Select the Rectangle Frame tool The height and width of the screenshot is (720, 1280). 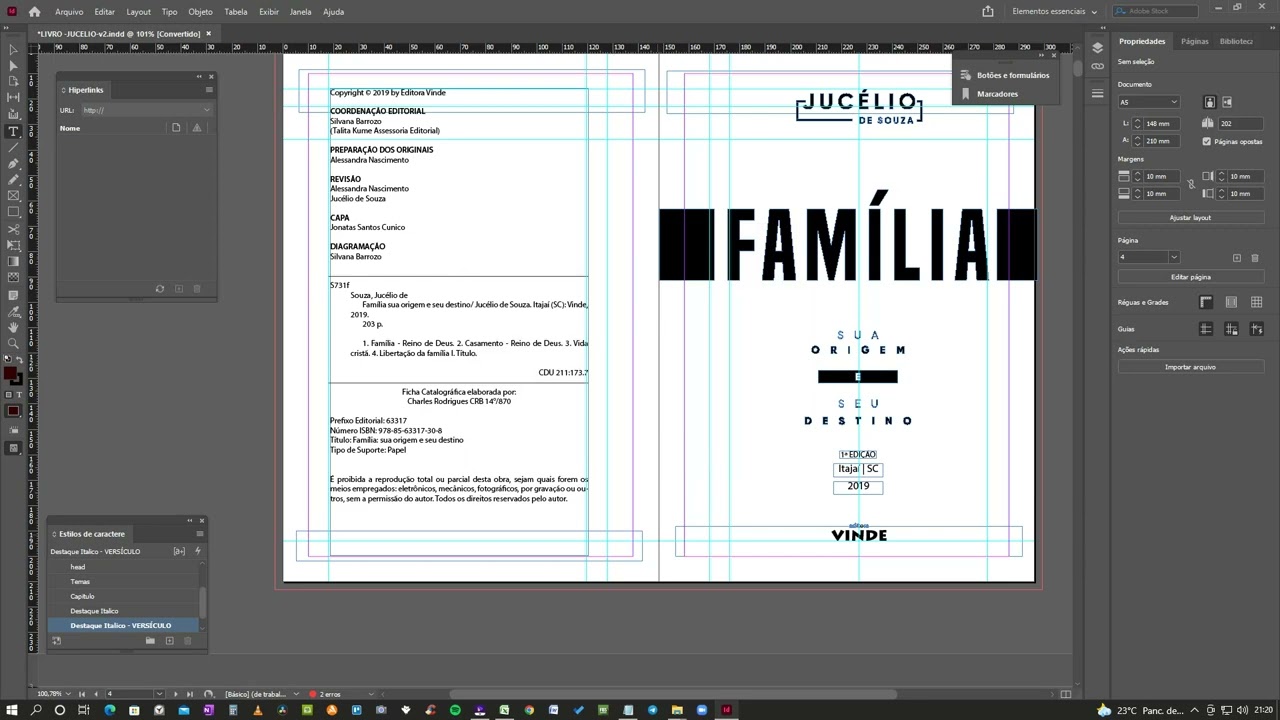(x=13, y=196)
